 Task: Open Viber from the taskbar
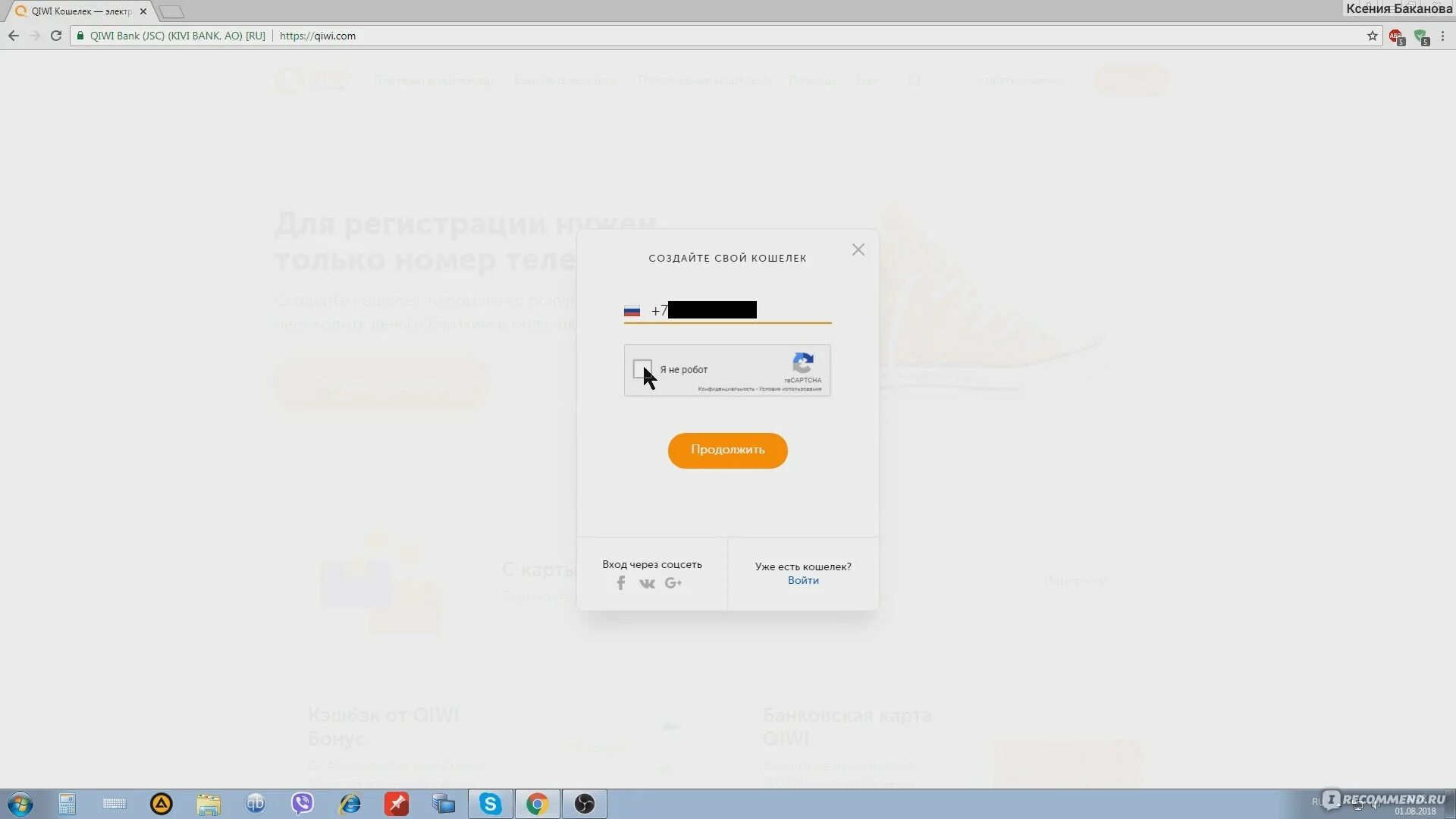[x=303, y=804]
